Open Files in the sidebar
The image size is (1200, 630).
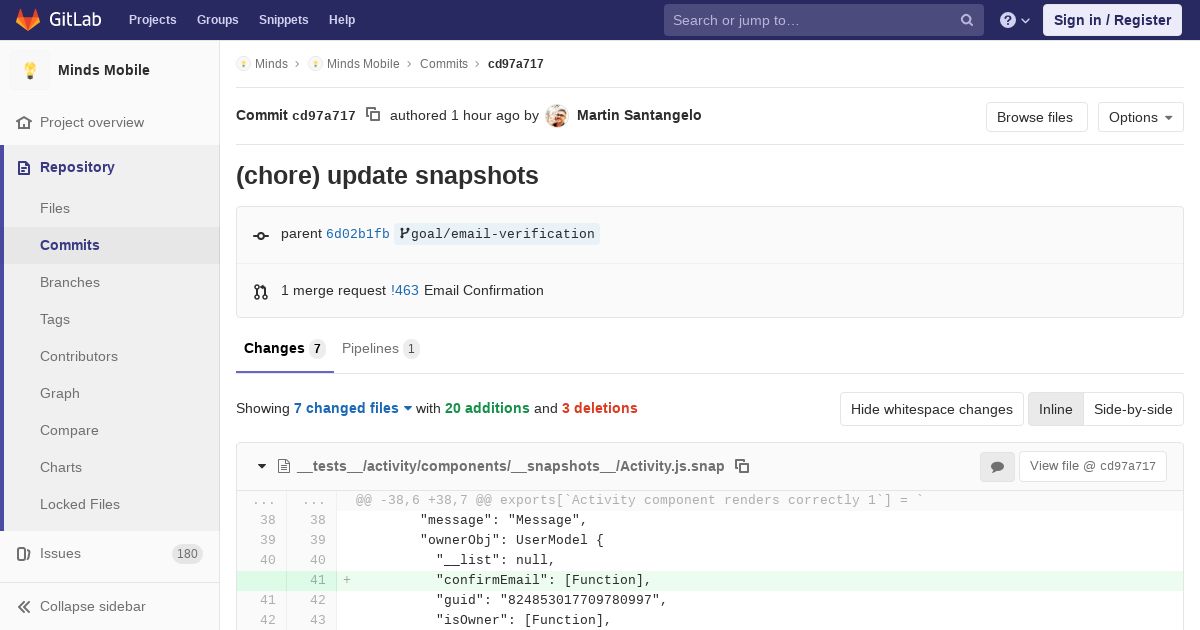pos(55,208)
